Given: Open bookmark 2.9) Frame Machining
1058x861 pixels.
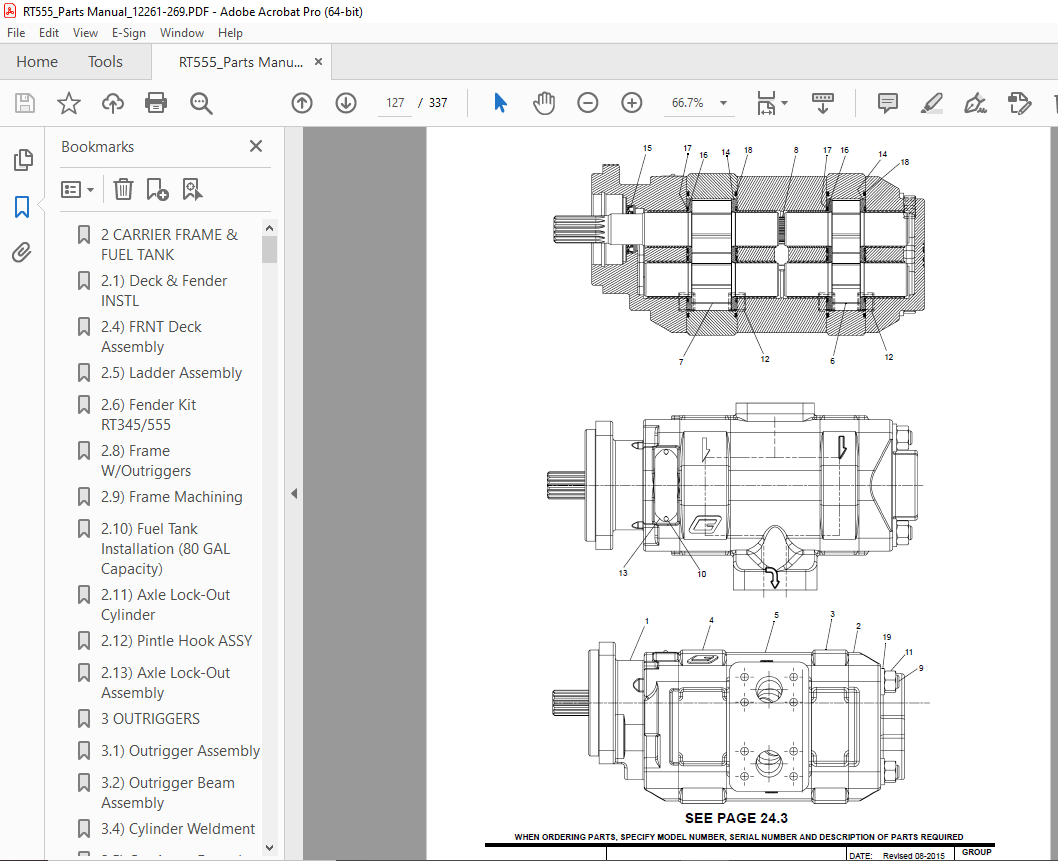Looking at the screenshot, I should click(x=171, y=497).
